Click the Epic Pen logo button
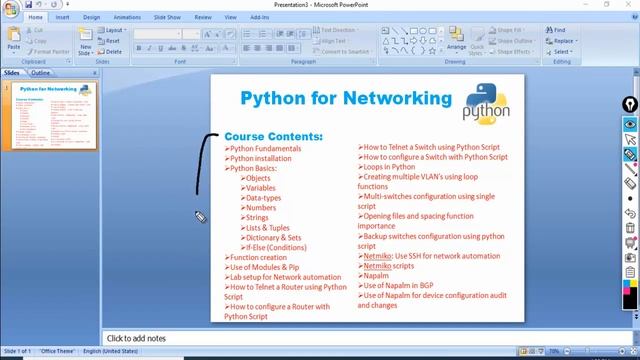Screen dimensions: 640x360 (630, 104)
